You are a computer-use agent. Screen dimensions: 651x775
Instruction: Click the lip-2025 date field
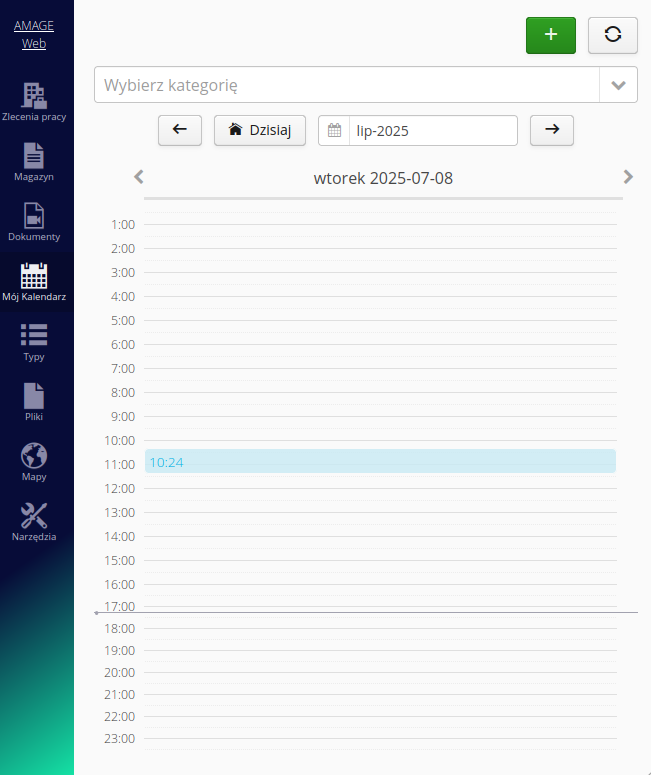click(x=432, y=130)
